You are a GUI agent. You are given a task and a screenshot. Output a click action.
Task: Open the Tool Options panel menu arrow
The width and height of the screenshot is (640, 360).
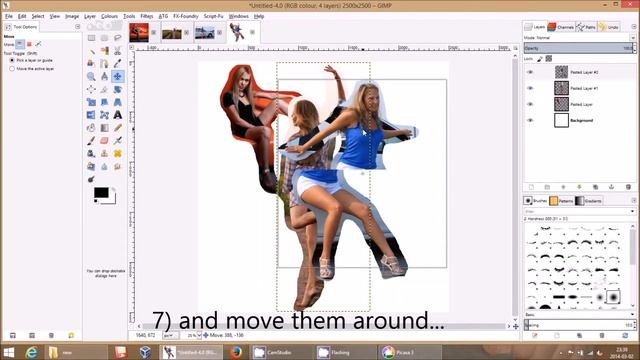(78, 27)
